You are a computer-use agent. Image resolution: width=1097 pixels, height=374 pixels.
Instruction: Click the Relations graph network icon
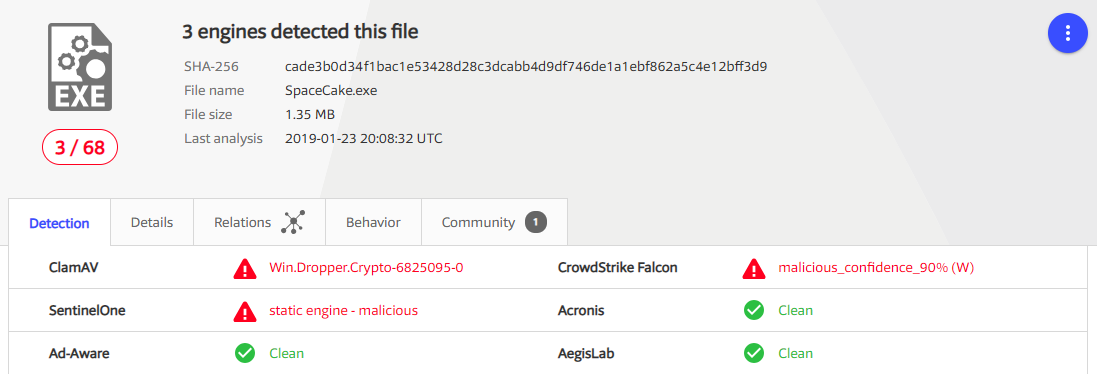coord(294,222)
